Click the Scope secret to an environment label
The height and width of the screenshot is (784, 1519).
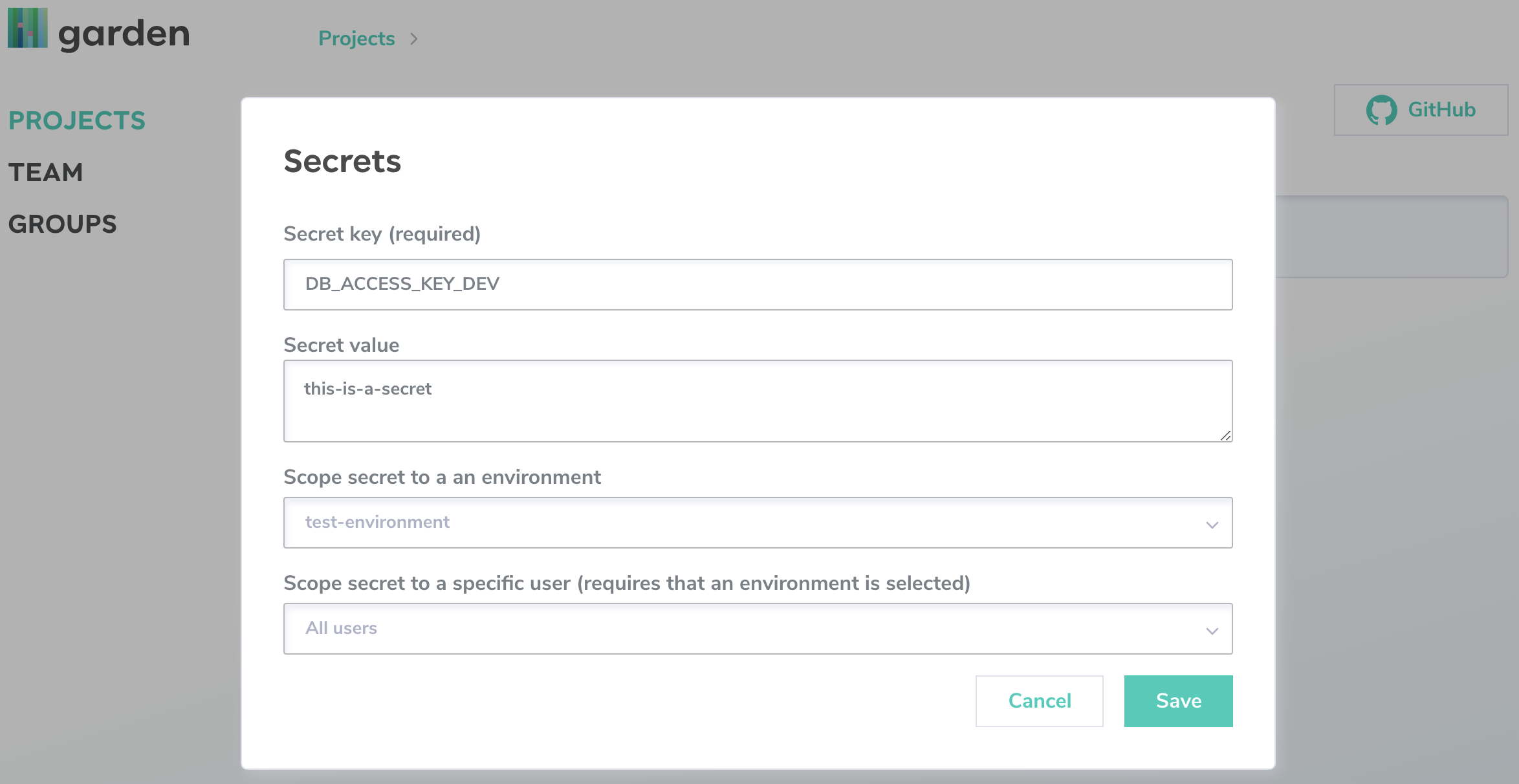point(442,477)
